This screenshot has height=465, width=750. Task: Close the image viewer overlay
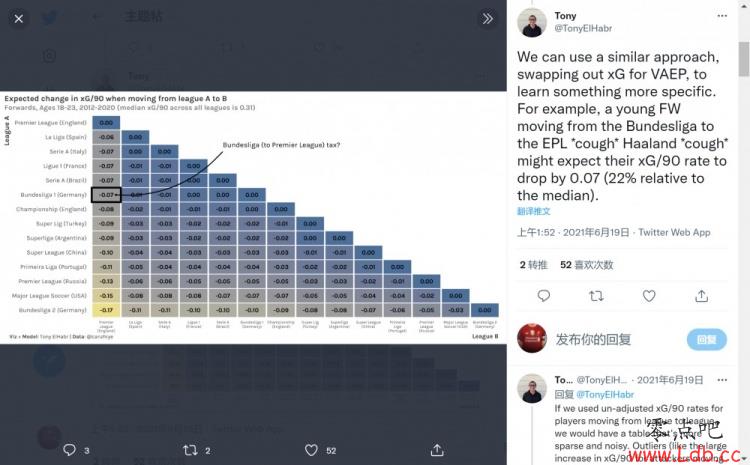point(19,19)
